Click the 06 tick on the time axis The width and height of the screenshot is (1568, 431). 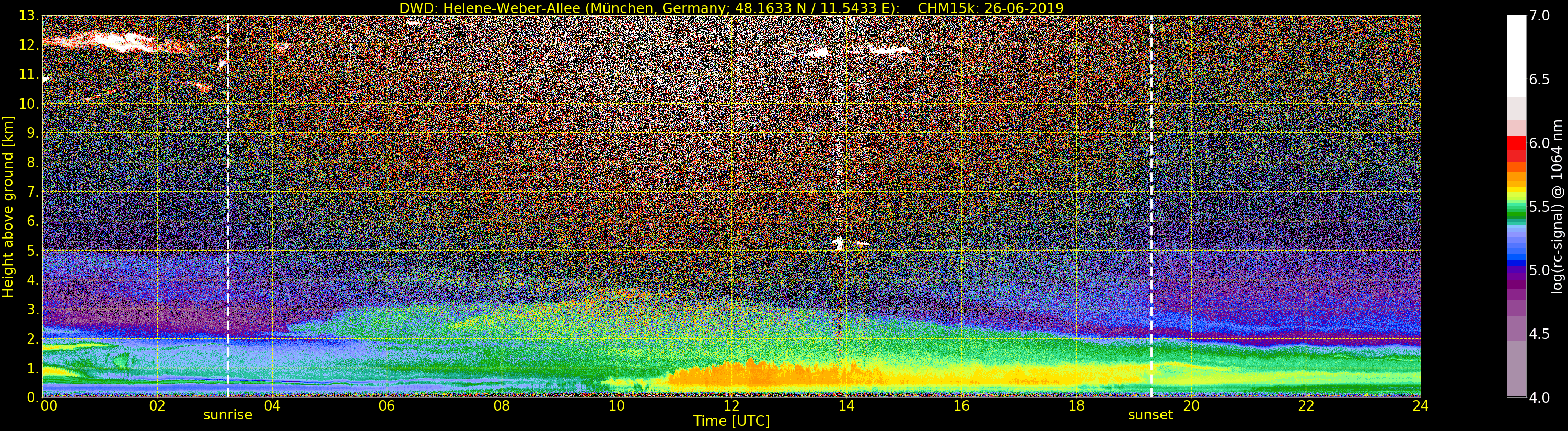click(x=387, y=406)
